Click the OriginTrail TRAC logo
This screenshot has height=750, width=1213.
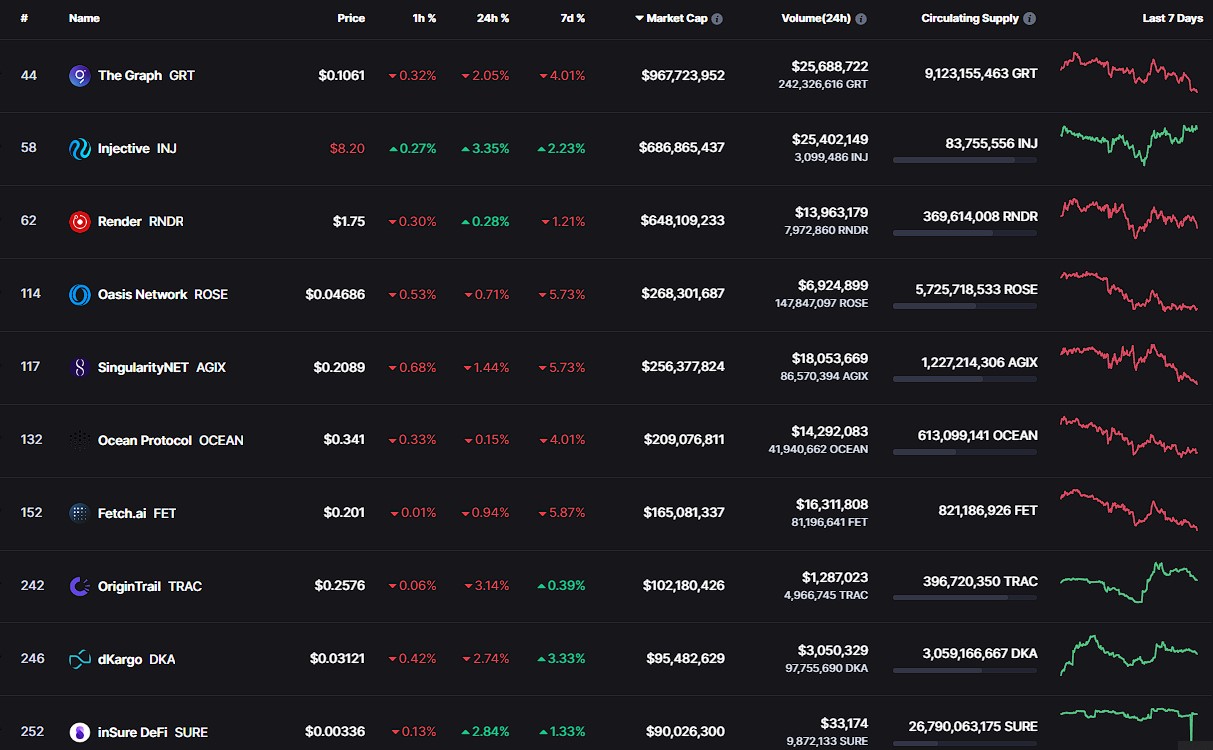pos(80,586)
